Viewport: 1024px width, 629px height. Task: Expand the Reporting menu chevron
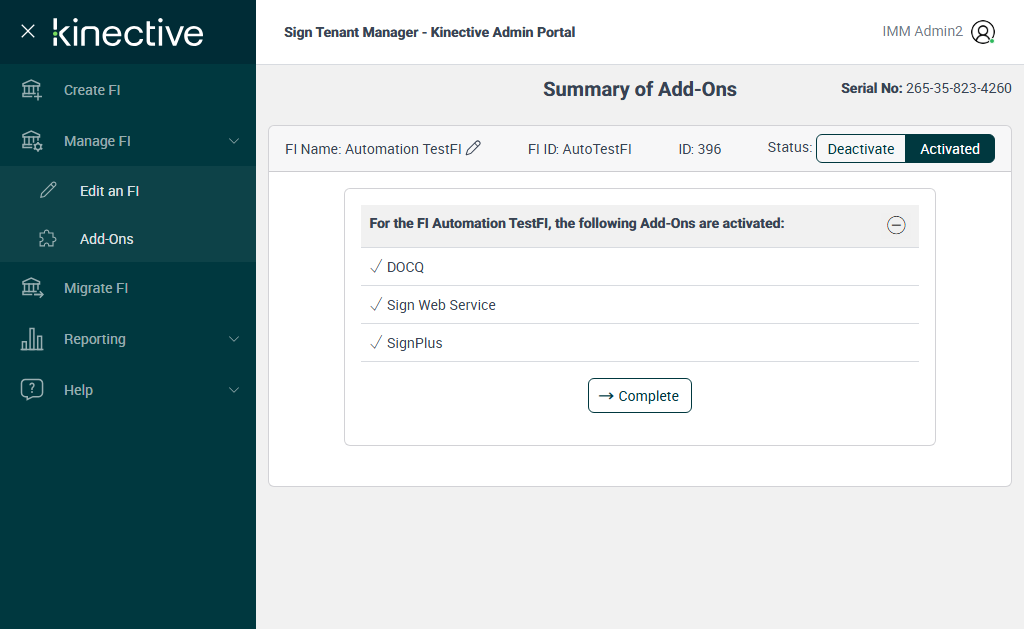(x=234, y=339)
